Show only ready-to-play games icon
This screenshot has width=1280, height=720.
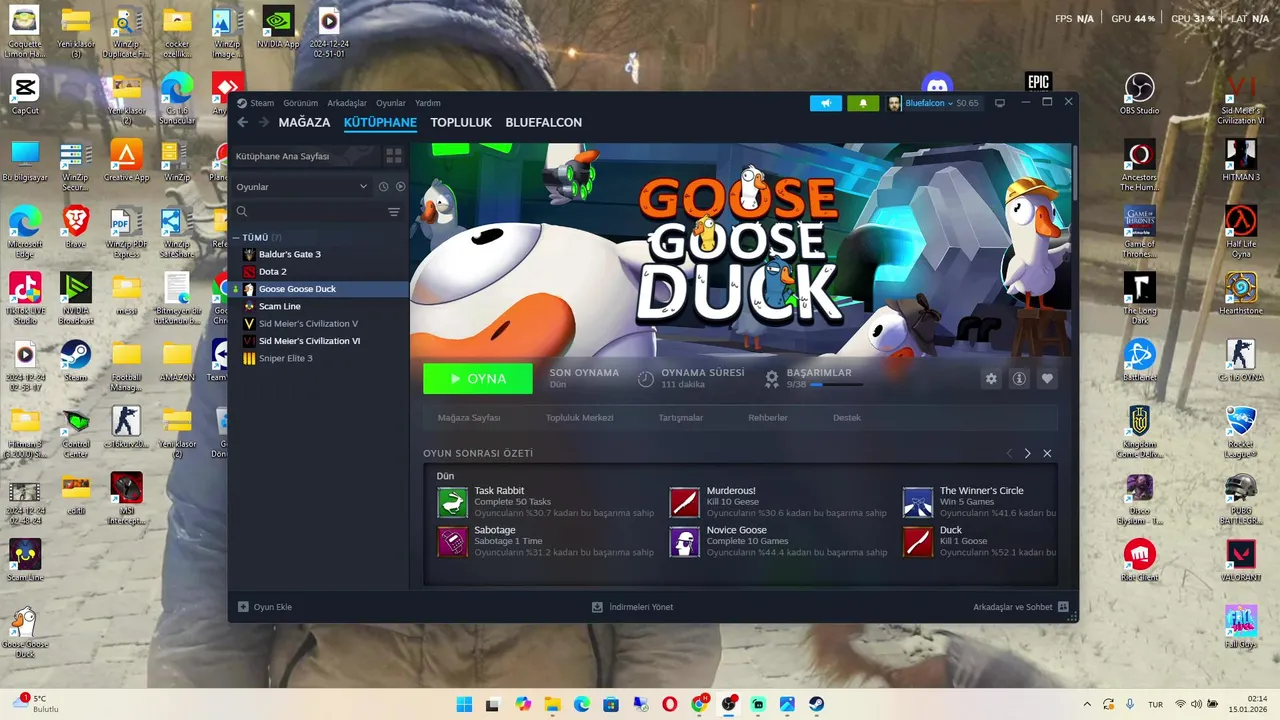pyautogui.click(x=400, y=187)
